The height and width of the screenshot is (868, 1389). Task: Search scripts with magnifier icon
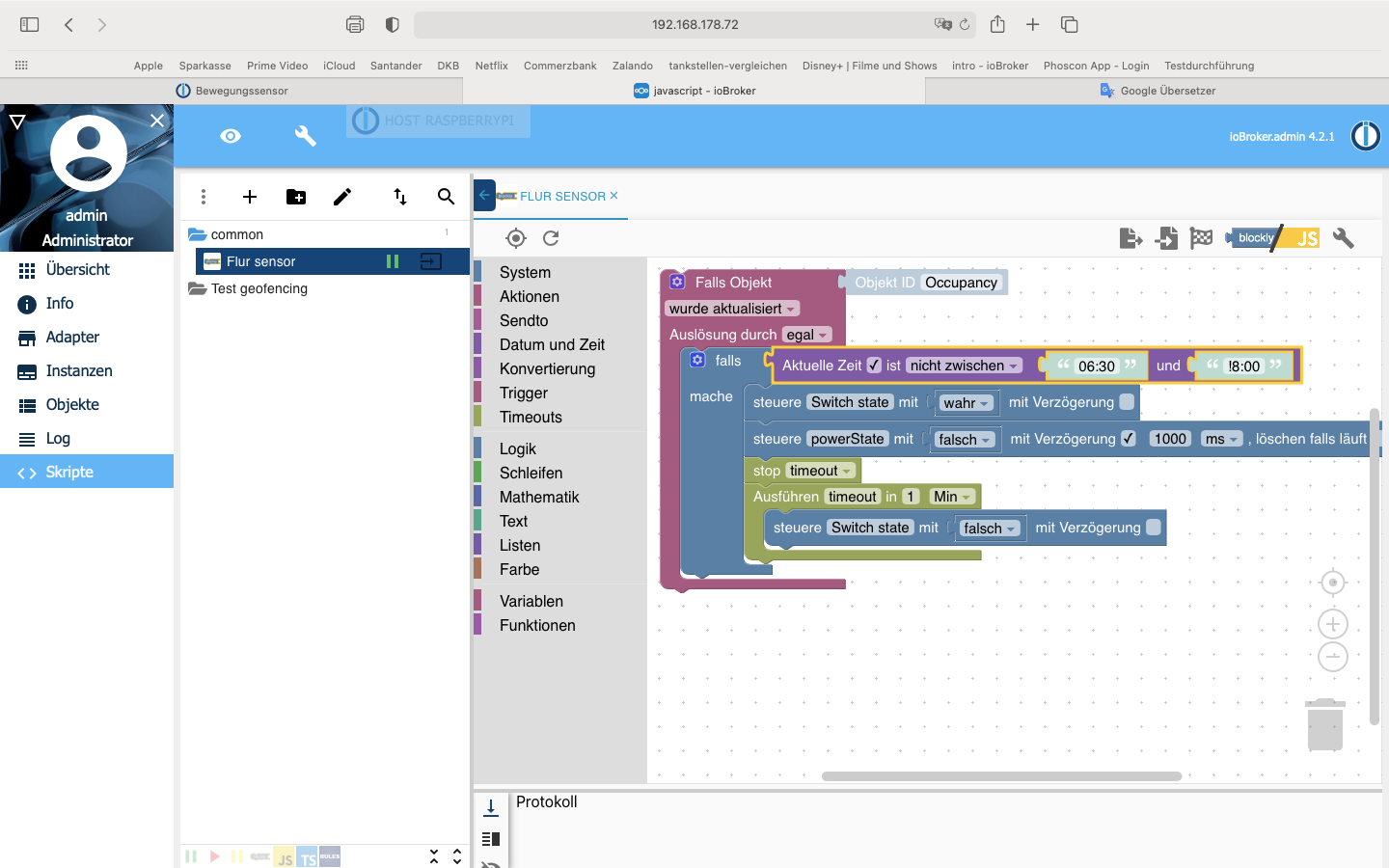coord(446,197)
